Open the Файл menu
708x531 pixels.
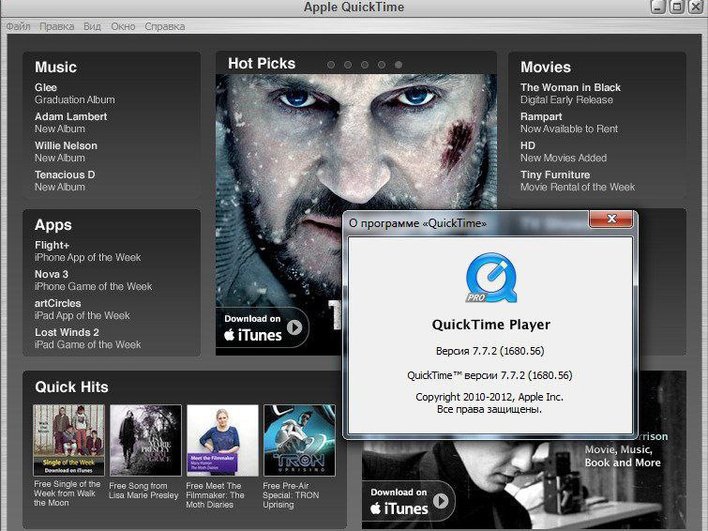(18, 26)
